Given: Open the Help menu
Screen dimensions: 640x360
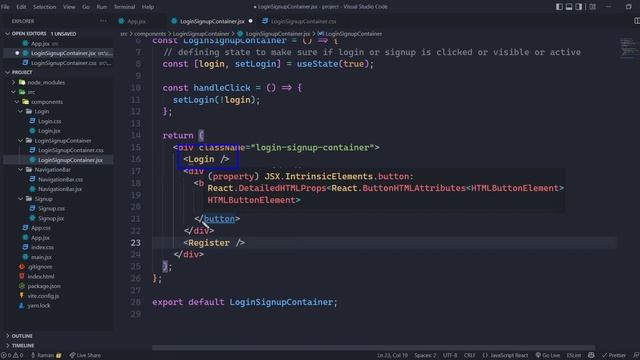Looking at the screenshot, I should click(x=148, y=7).
